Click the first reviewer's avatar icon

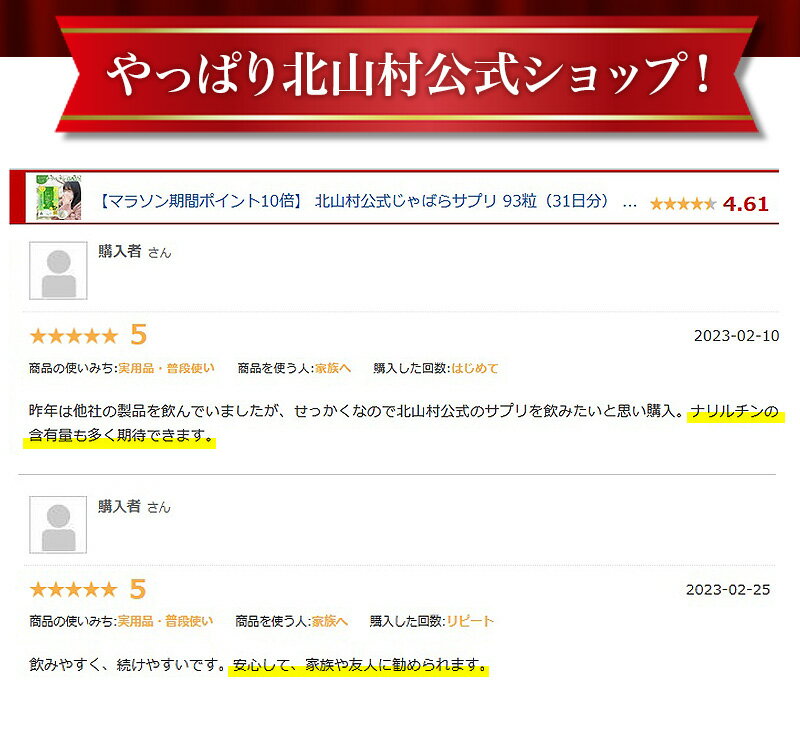(58, 270)
